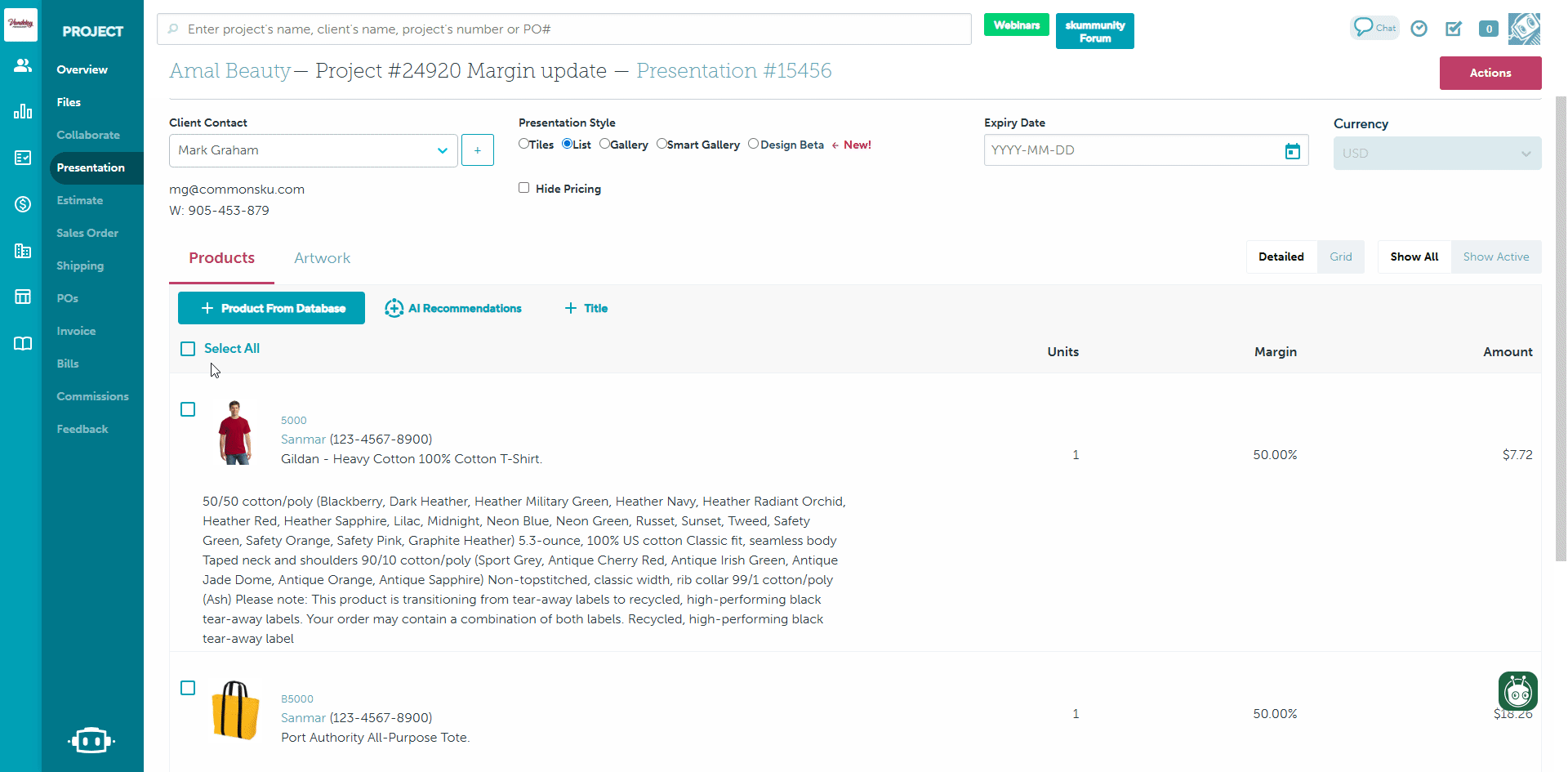Open the calendar picker for Expiry Date
This screenshot has width=1568, height=772.
point(1292,151)
